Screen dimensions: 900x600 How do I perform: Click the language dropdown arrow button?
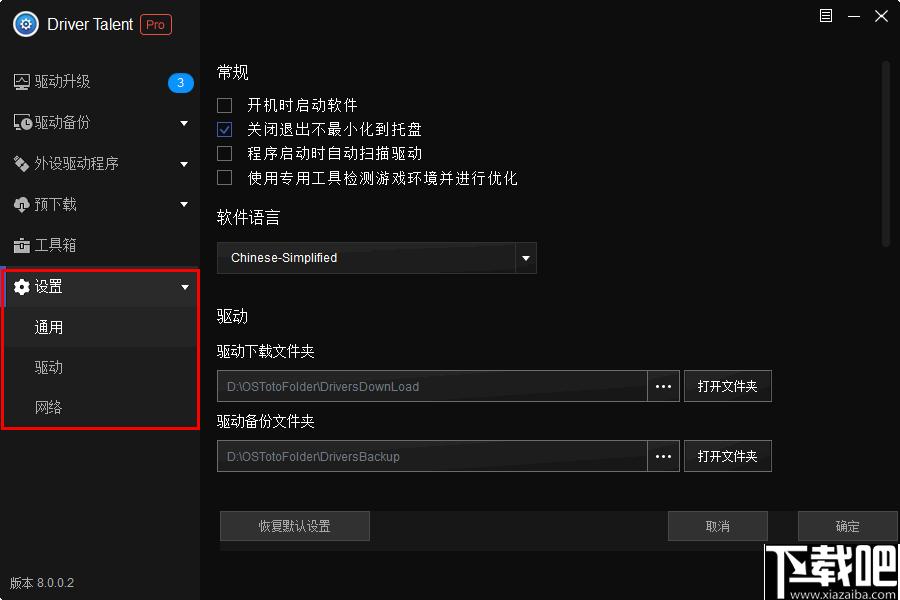pyautogui.click(x=526, y=258)
